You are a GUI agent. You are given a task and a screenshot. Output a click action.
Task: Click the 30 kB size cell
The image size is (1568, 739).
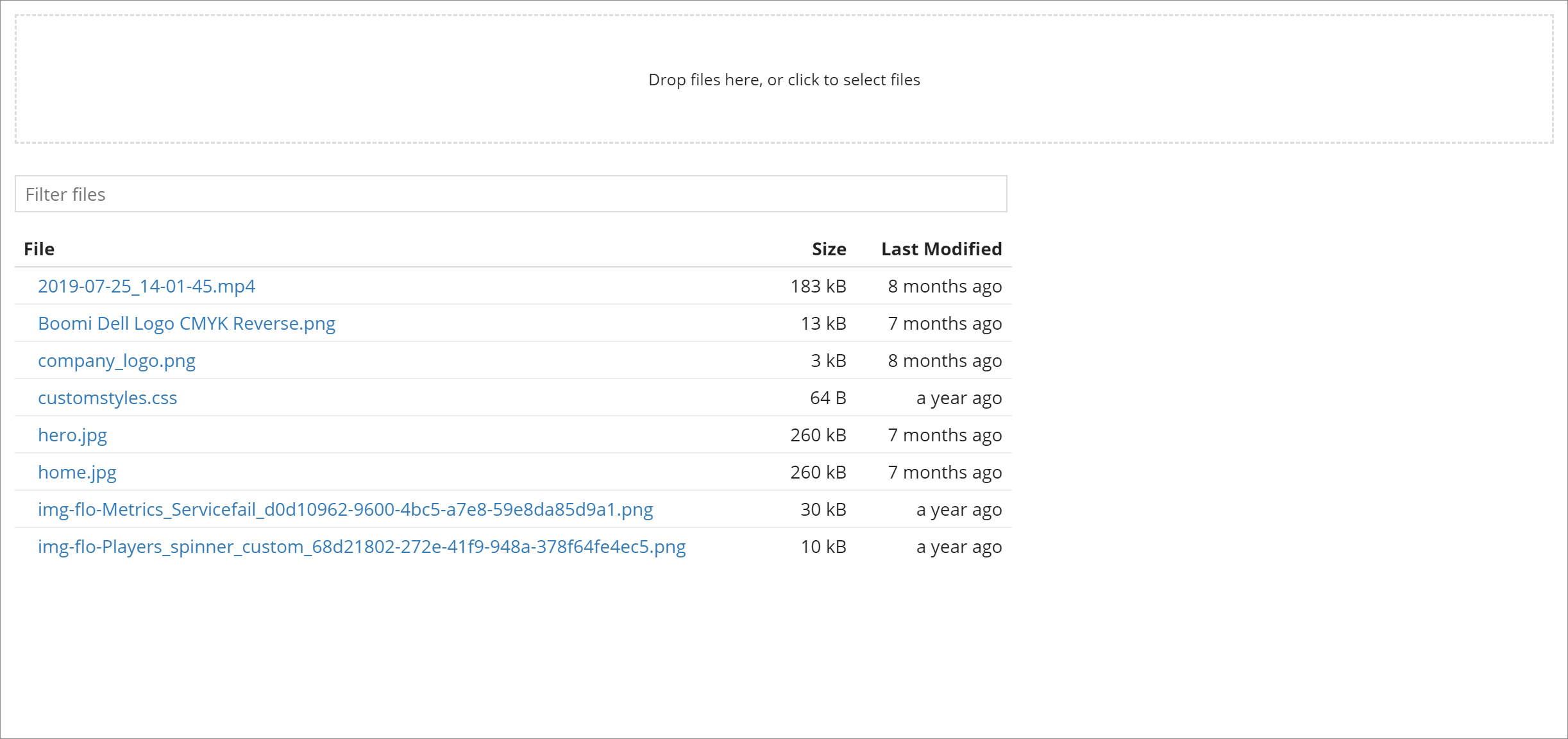coord(823,510)
